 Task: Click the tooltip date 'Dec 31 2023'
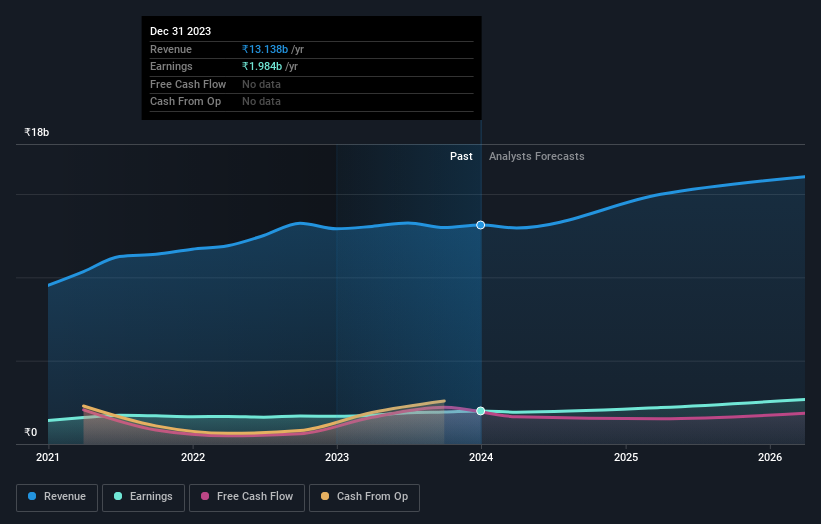click(x=181, y=31)
